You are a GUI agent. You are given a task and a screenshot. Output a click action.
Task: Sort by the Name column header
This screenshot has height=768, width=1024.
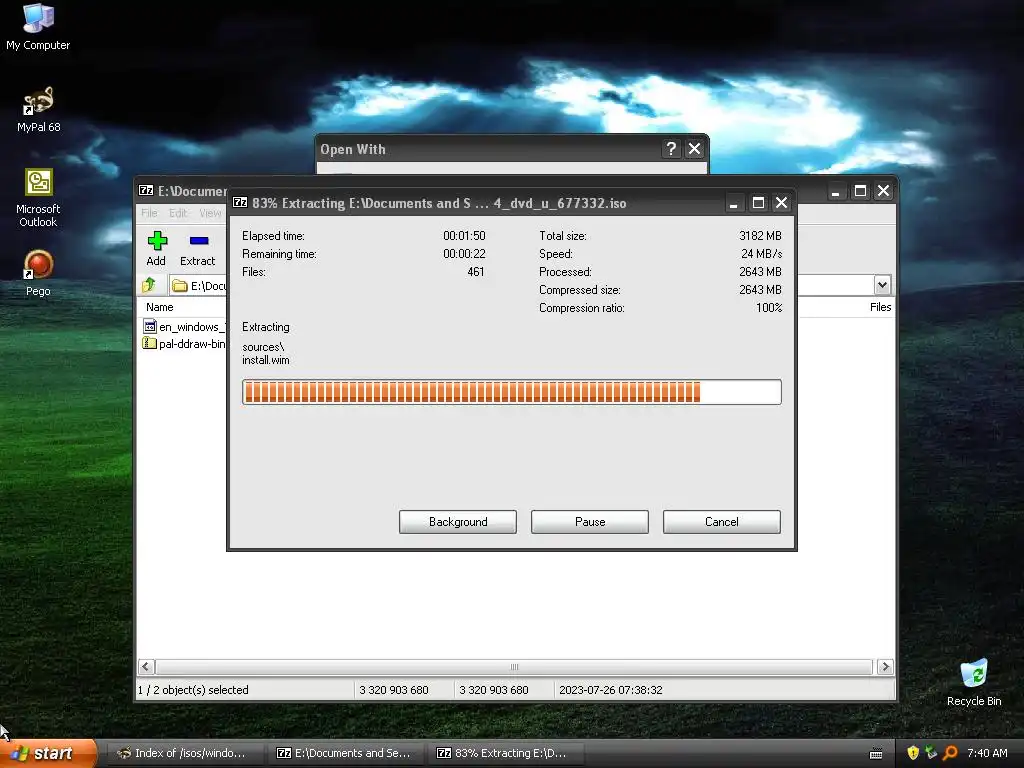(x=160, y=307)
